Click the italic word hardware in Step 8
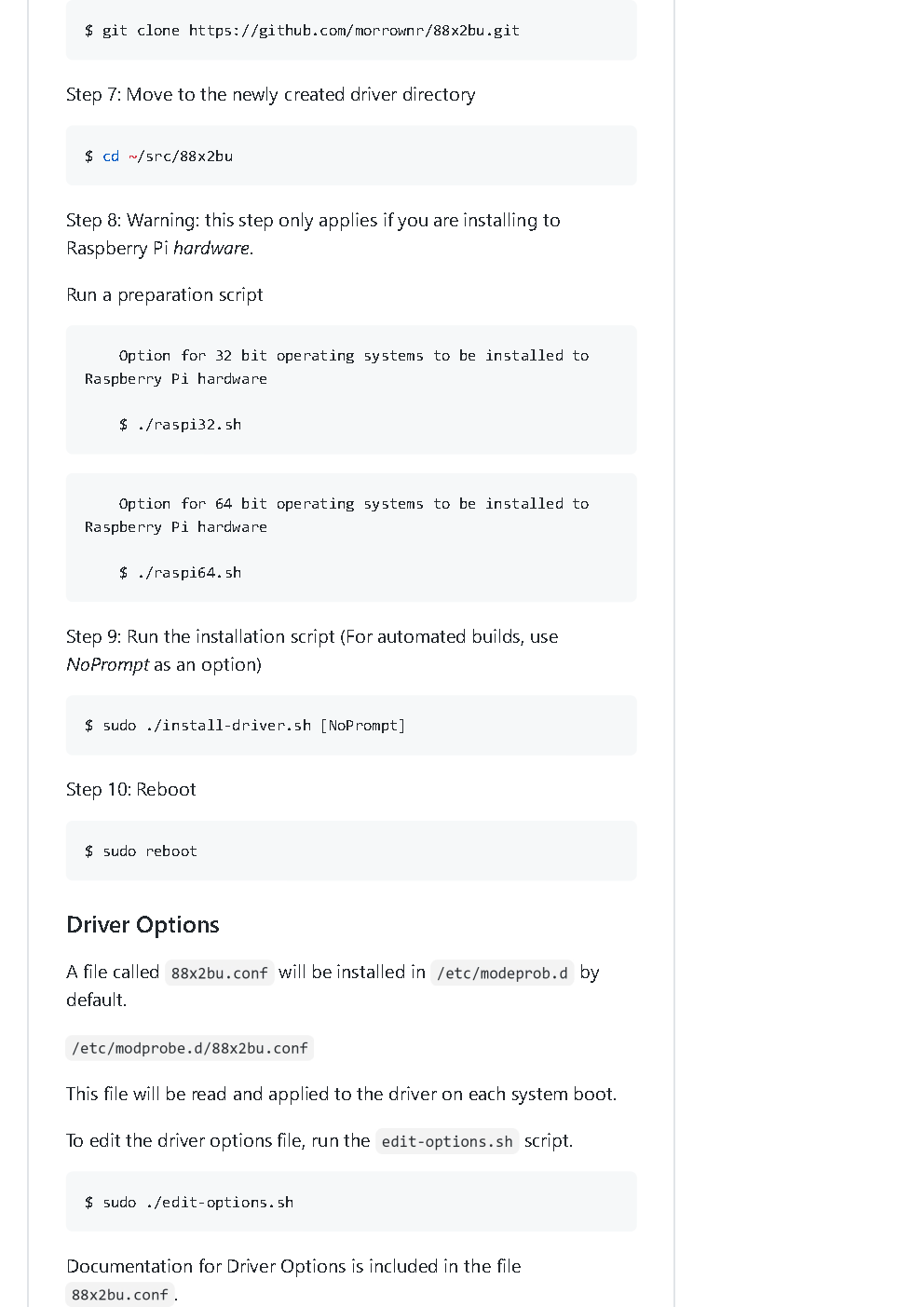Screen dimensions: 924x1307 coord(211,249)
